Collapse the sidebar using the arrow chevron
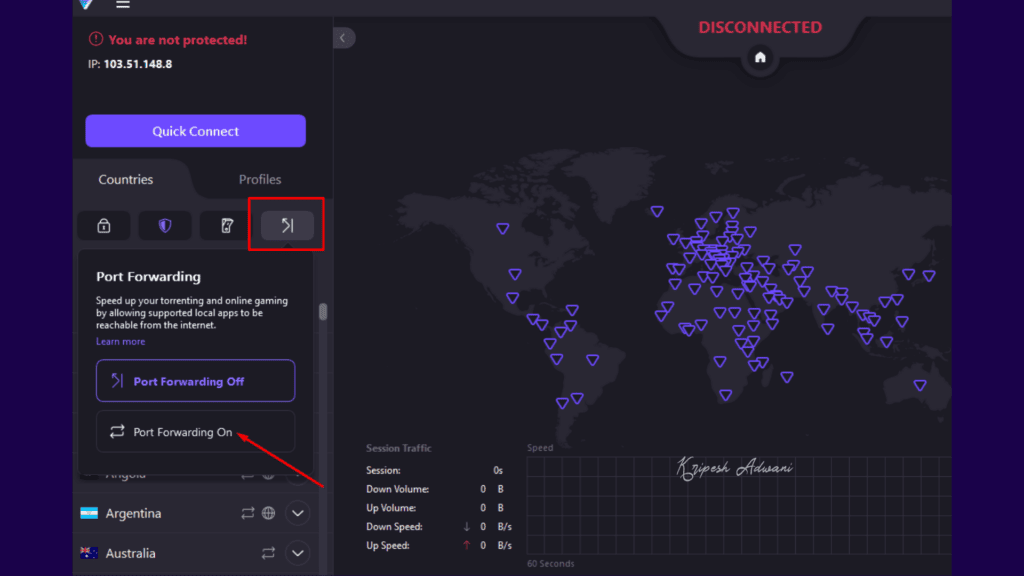The height and width of the screenshot is (576, 1024). pos(343,37)
